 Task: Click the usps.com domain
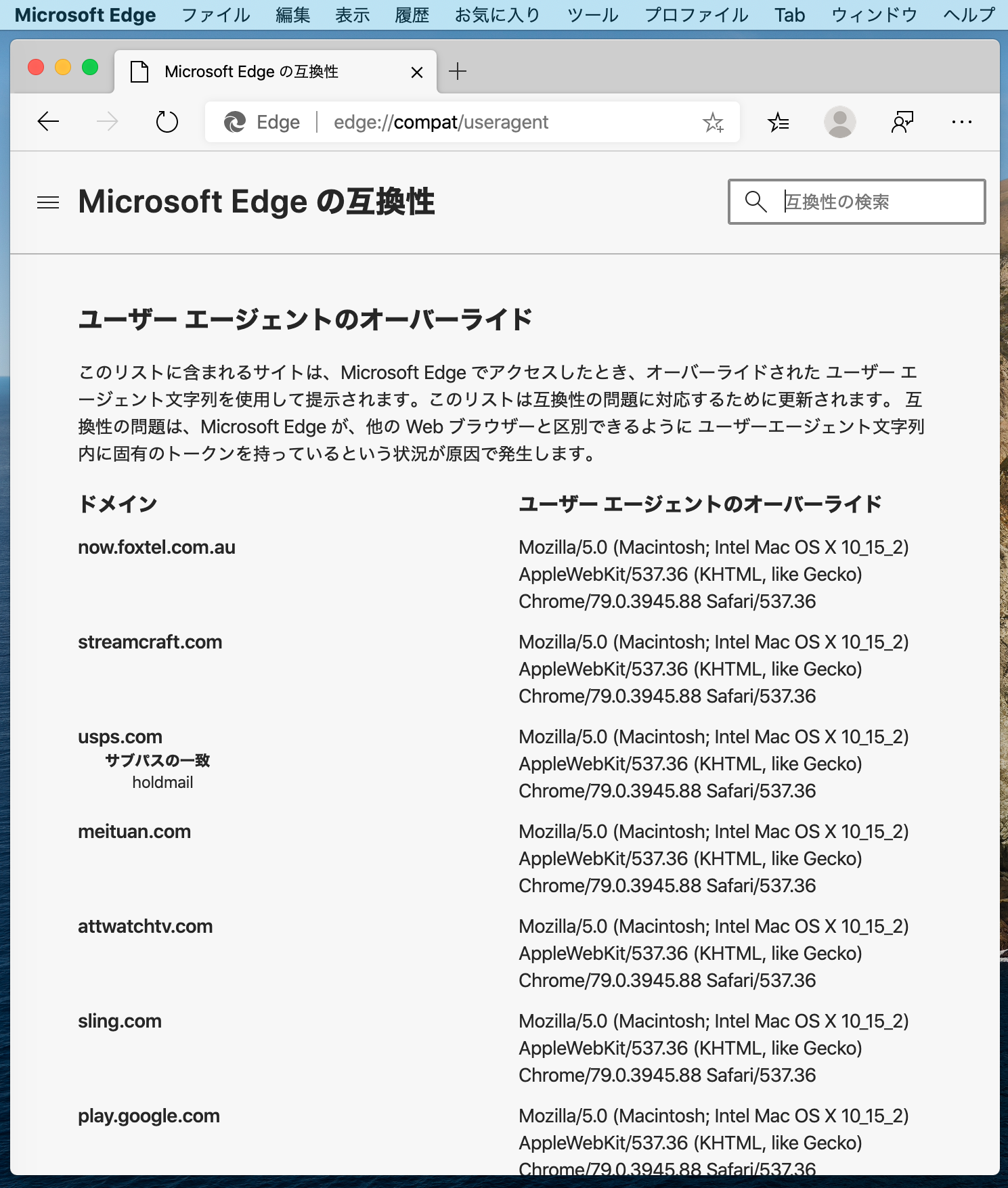point(120,736)
